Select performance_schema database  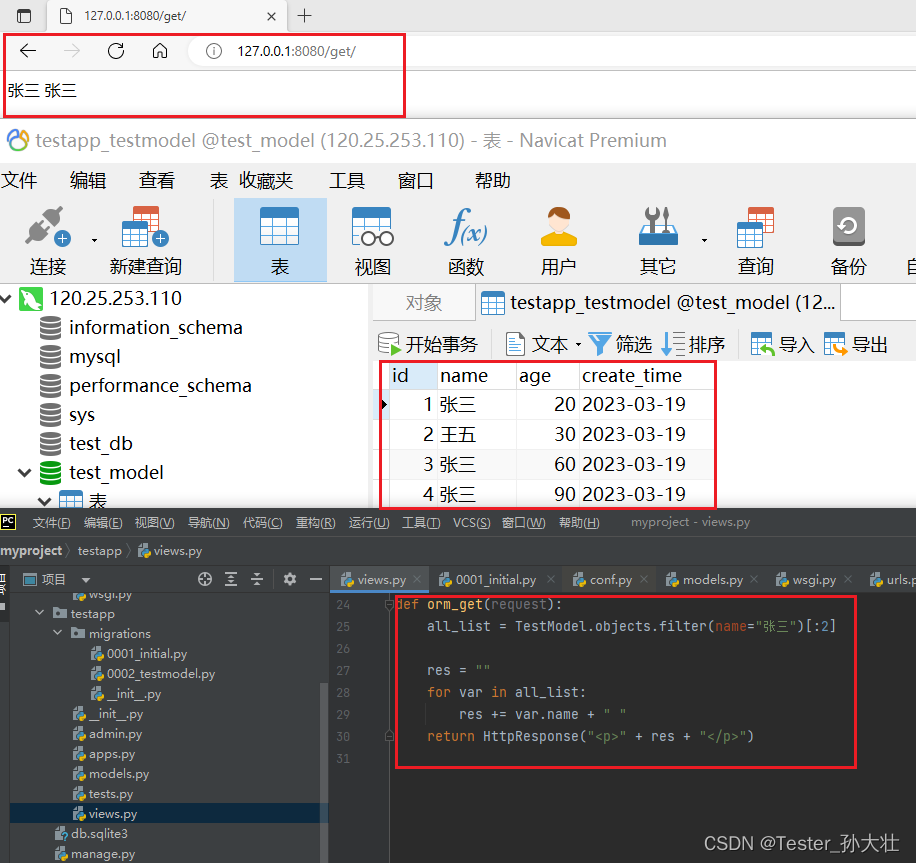coord(160,386)
